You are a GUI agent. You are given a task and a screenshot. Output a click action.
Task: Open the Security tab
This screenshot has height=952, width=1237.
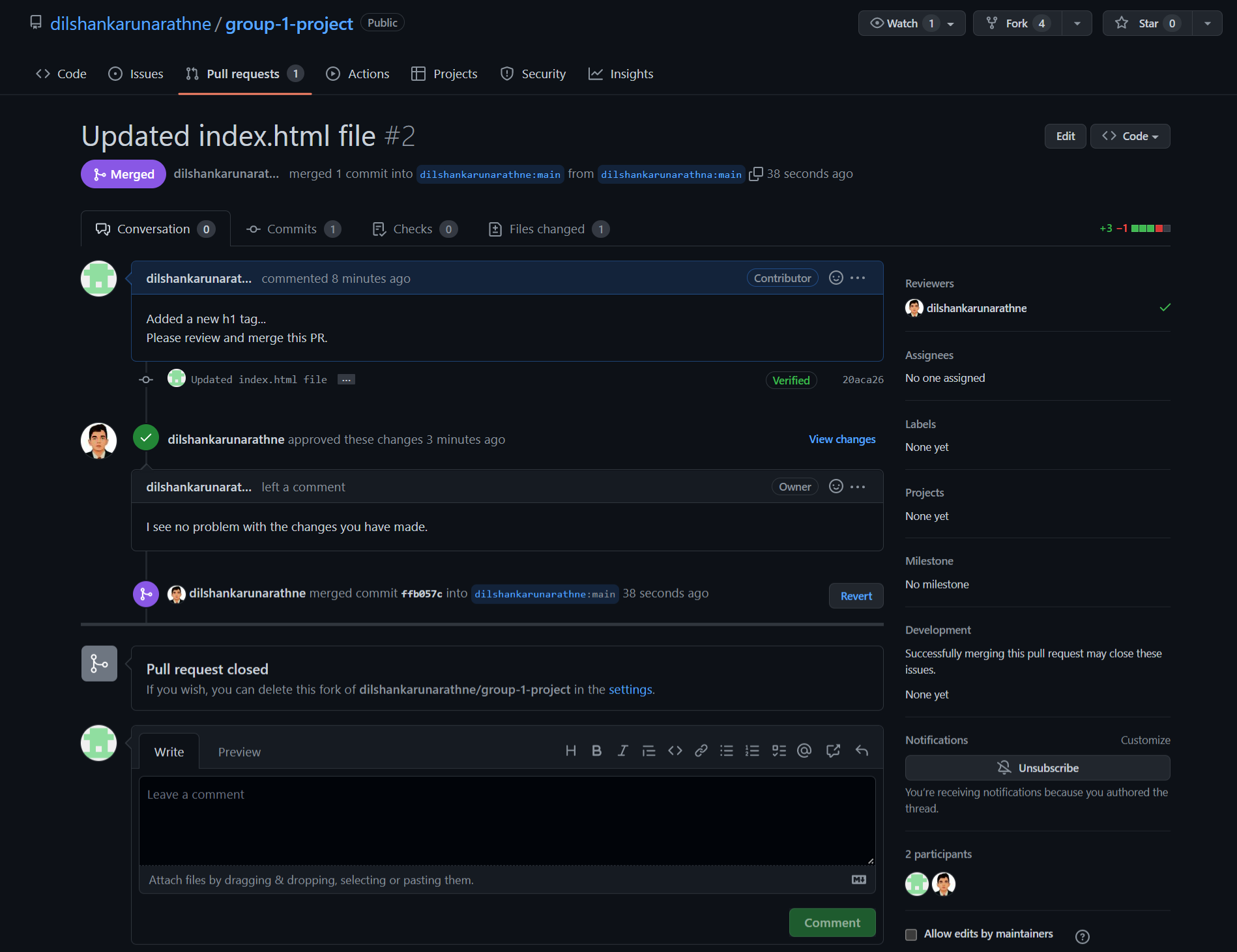tap(533, 74)
